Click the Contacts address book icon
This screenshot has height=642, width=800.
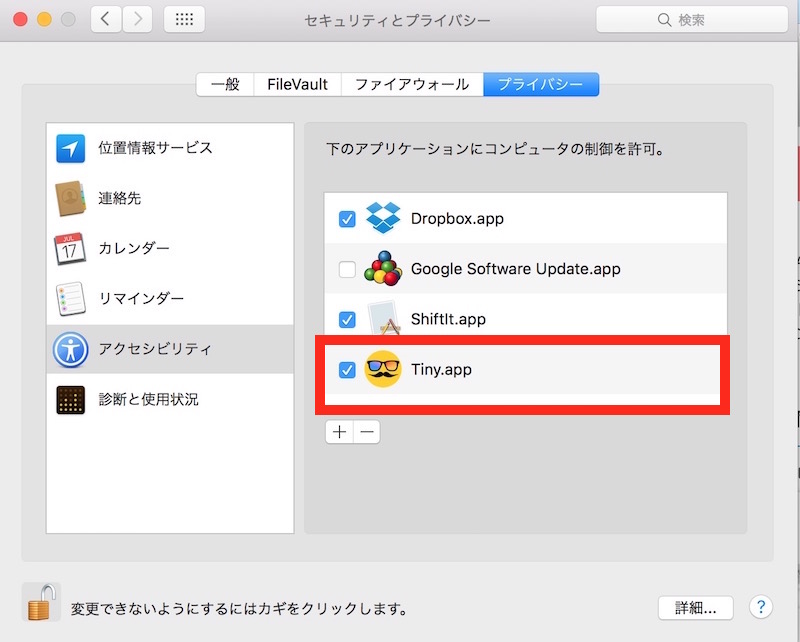70,199
